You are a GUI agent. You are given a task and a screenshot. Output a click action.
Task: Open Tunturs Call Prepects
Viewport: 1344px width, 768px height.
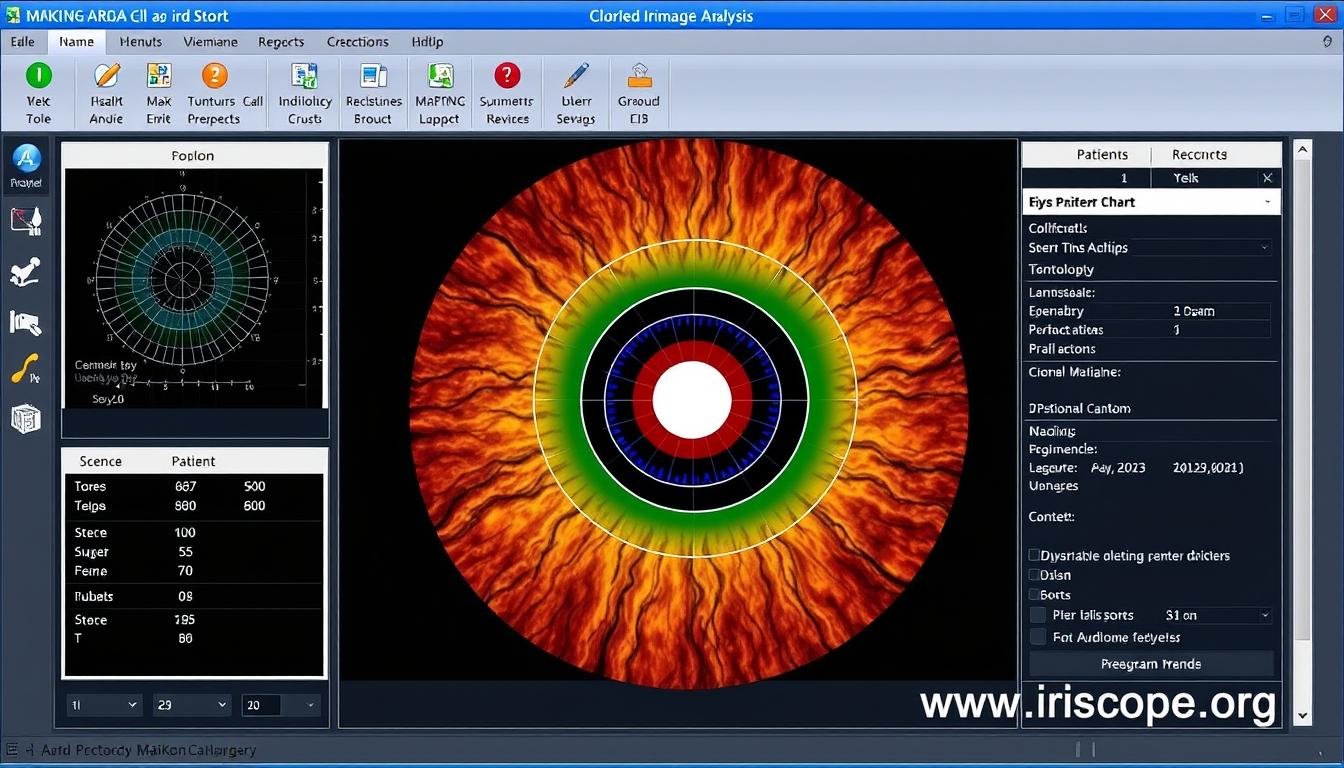(212, 92)
